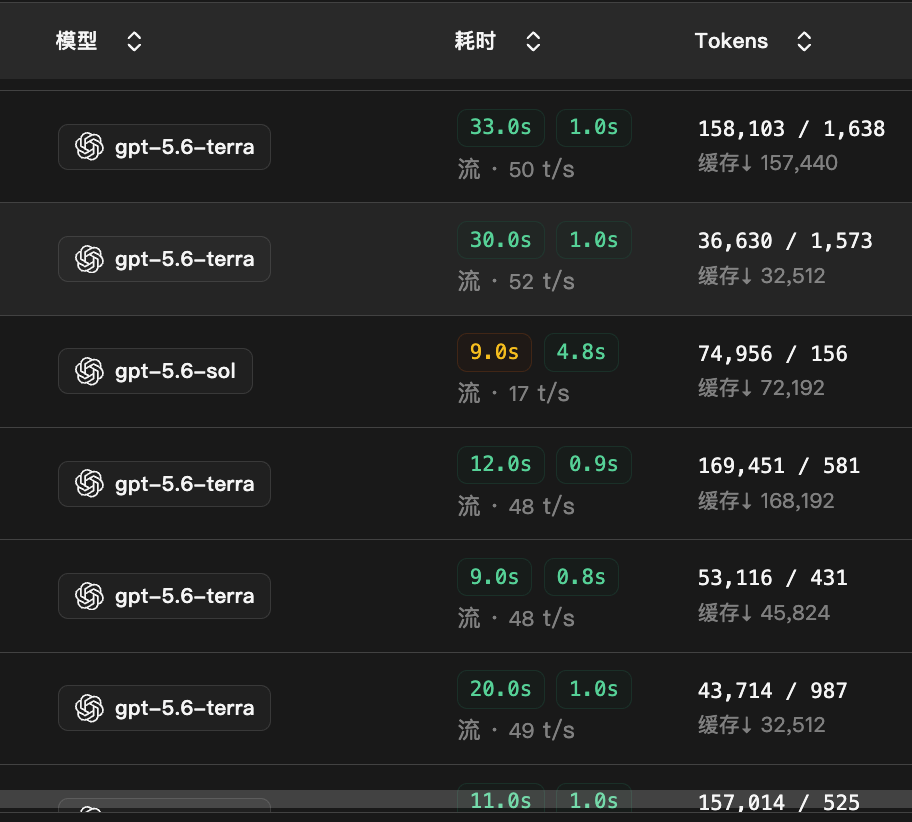The height and width of the screenshot is (822, 912).
Task: Click the 33.0s duration badge
Action: pos(501,127)
